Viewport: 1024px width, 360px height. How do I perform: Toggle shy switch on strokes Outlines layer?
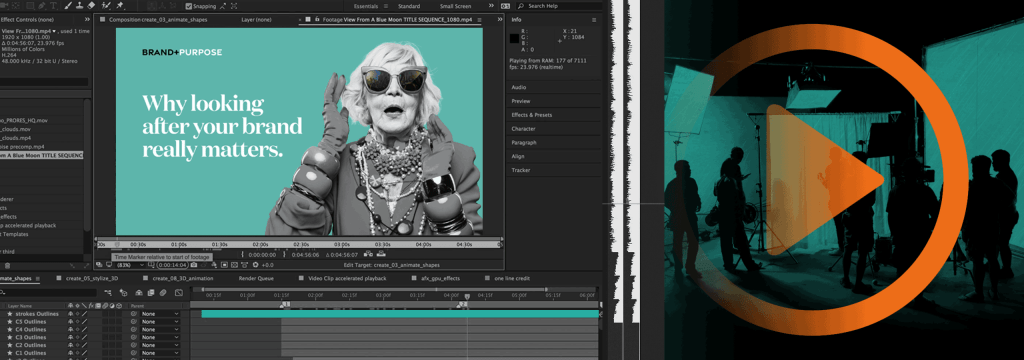pyautogui.click(x=71, y=314)
